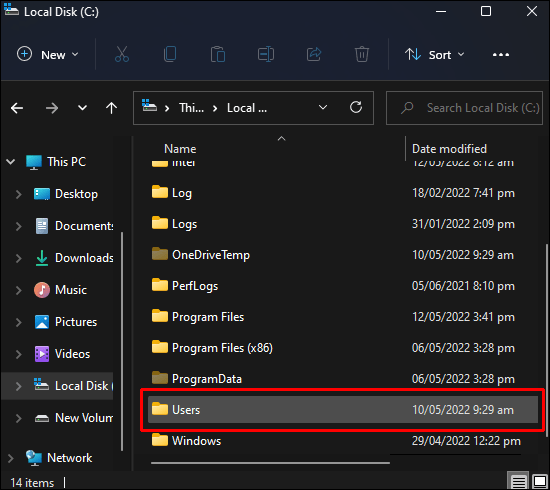Click the Pictures sidebar icon

pos(42,322)
